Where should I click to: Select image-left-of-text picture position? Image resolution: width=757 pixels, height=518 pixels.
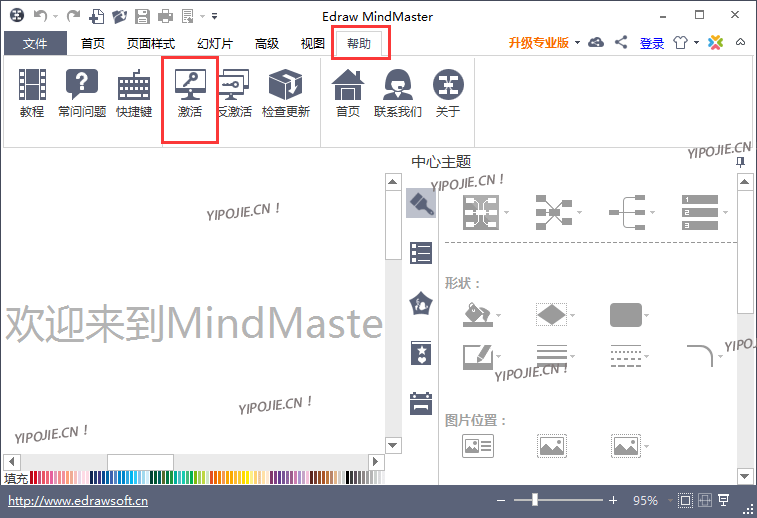coord(477,446)
